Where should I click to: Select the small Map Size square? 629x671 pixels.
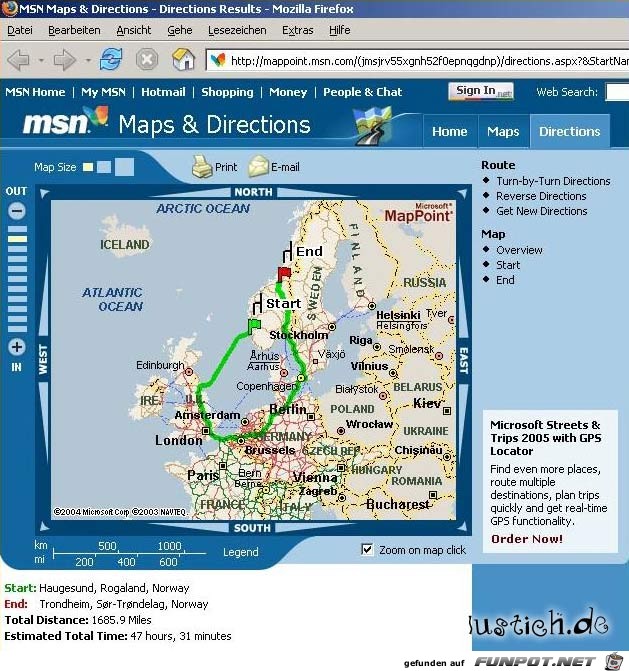88,167
